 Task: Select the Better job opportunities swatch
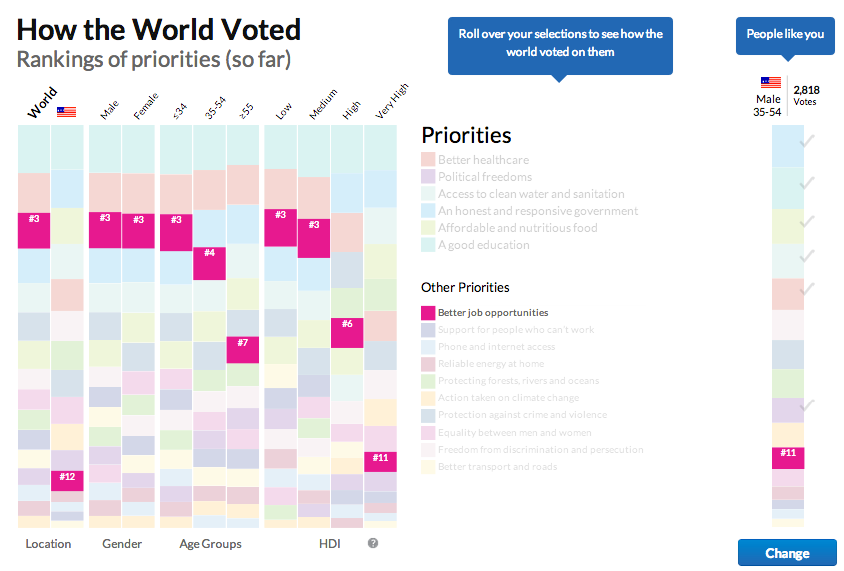[428, 313]
